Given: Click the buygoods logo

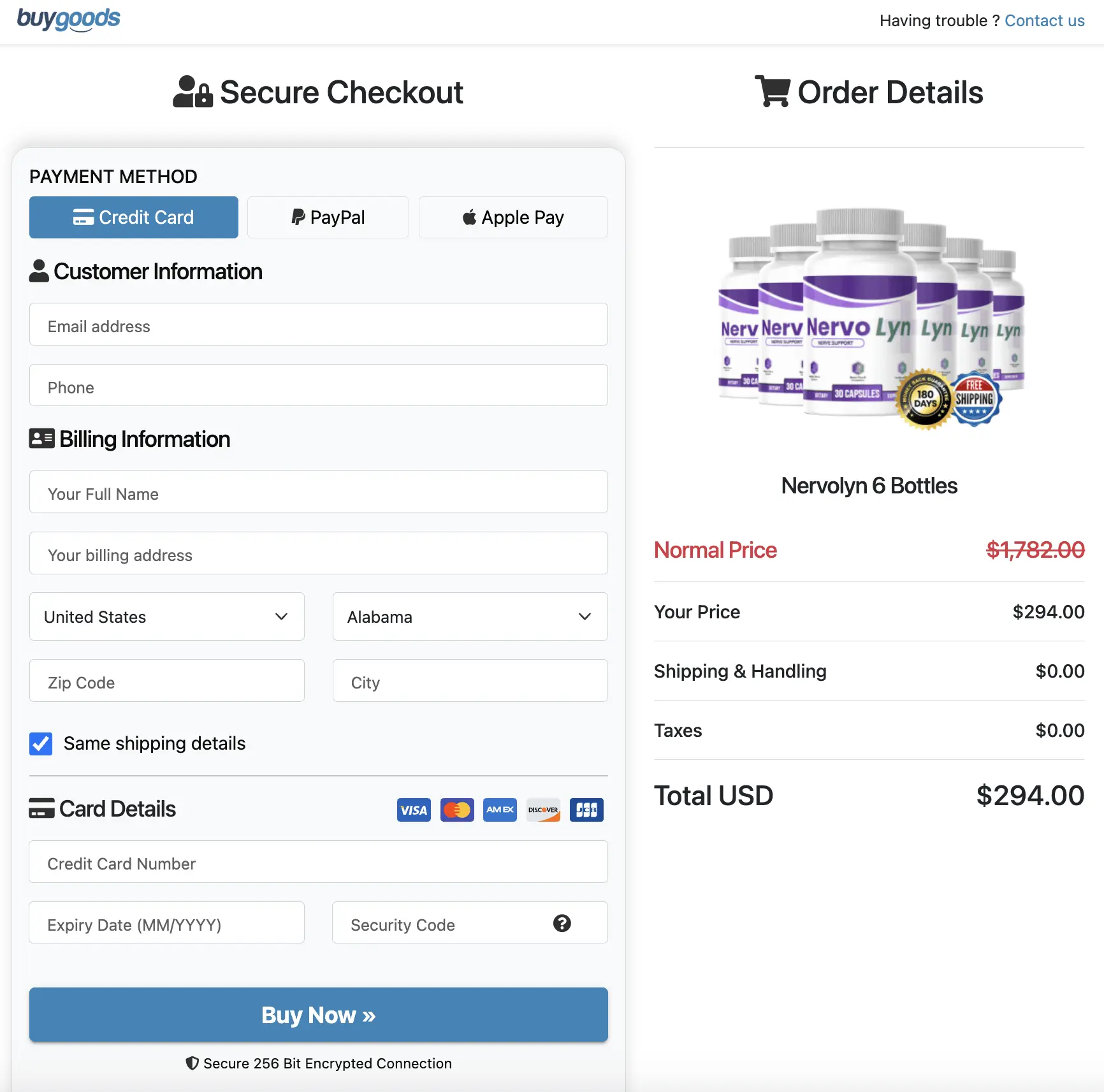Looking at the screenshot, I should pyautogui.click(x=68, y=19).
